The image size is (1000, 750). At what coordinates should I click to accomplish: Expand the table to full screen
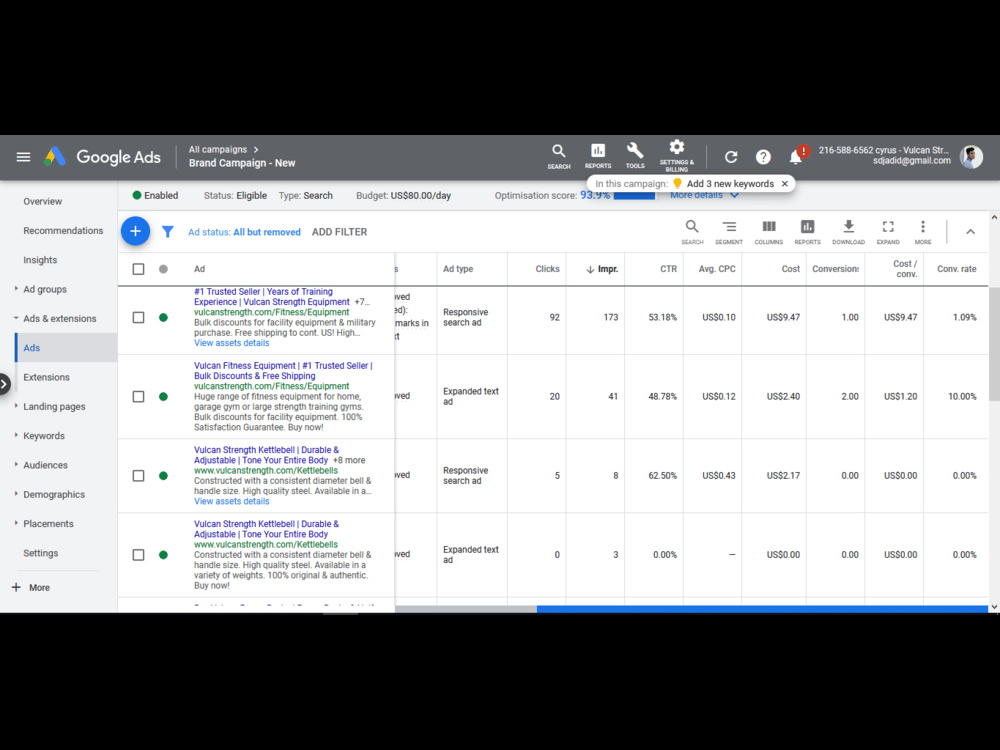click(x=888, y=232)
